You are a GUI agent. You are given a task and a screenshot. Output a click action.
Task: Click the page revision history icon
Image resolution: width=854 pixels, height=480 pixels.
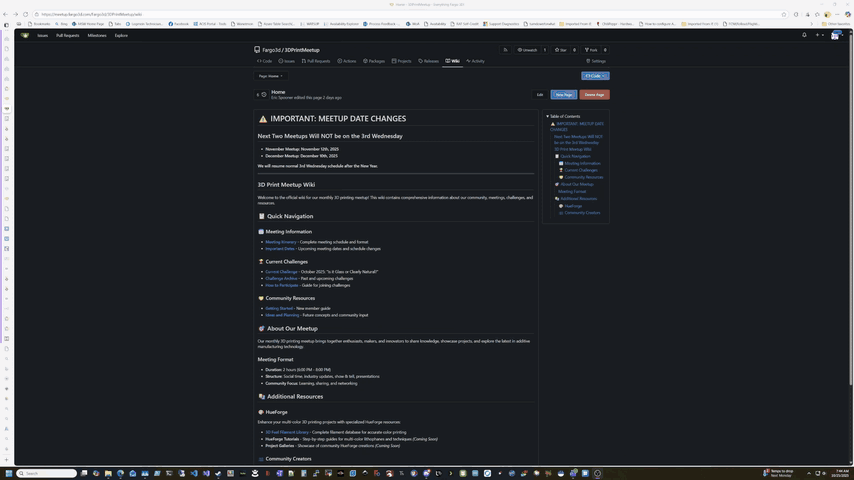tap(263, 95)
